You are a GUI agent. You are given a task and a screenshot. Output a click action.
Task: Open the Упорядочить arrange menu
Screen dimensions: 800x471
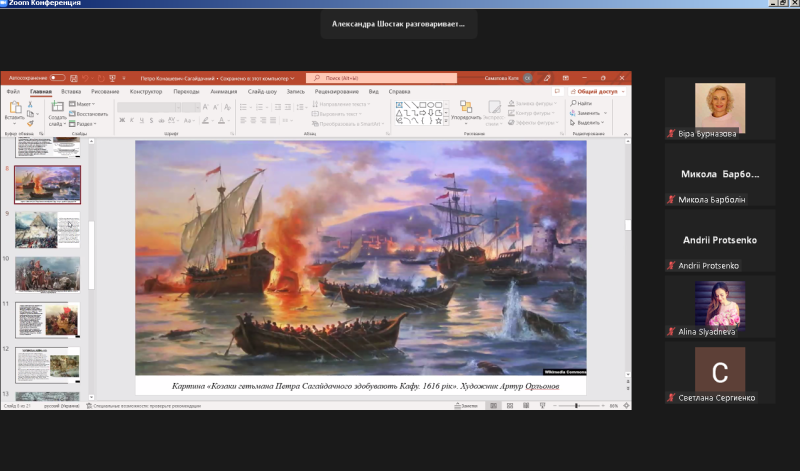466,111
